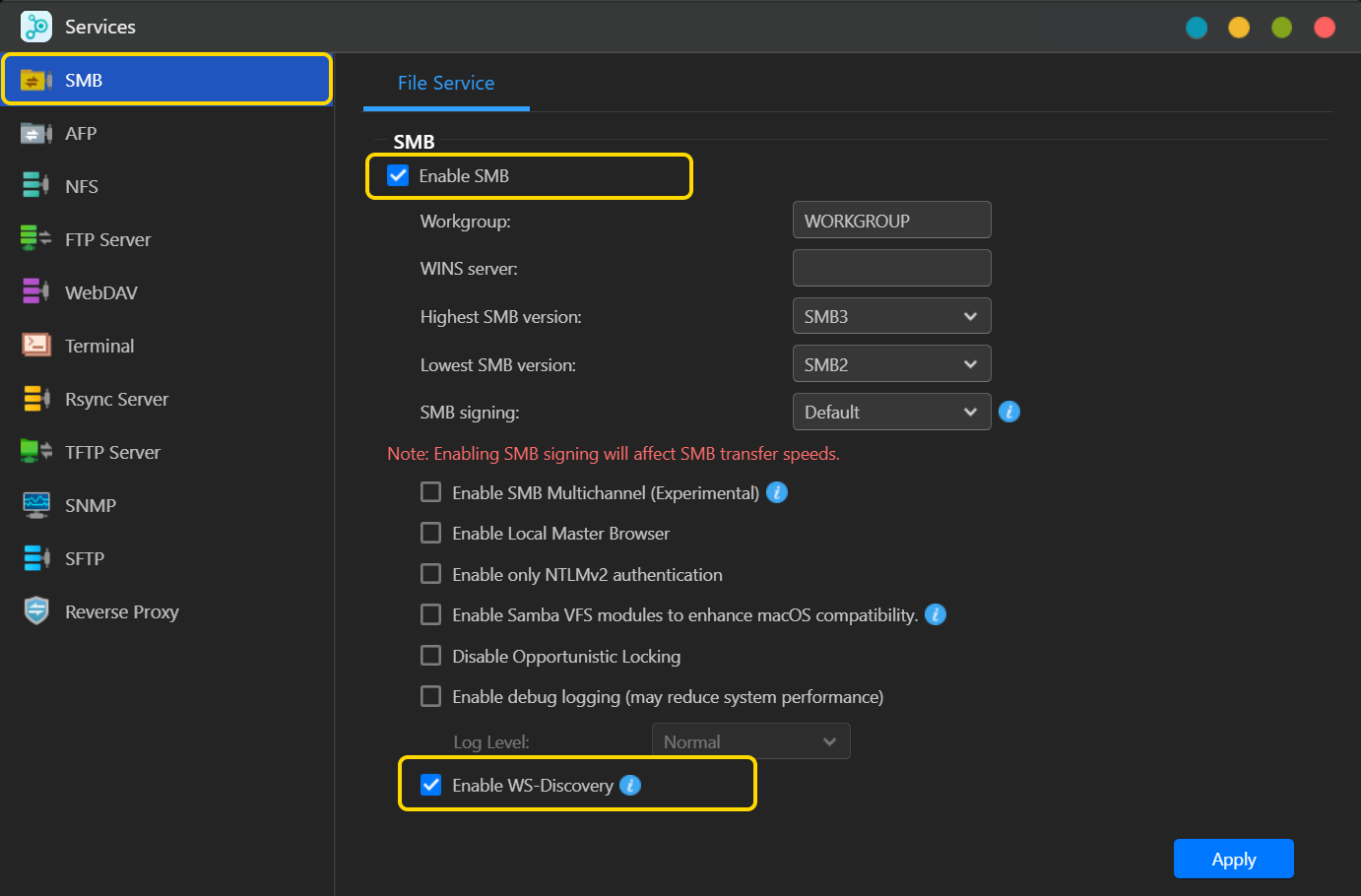Click the Workgroup input field

[891, 220]
